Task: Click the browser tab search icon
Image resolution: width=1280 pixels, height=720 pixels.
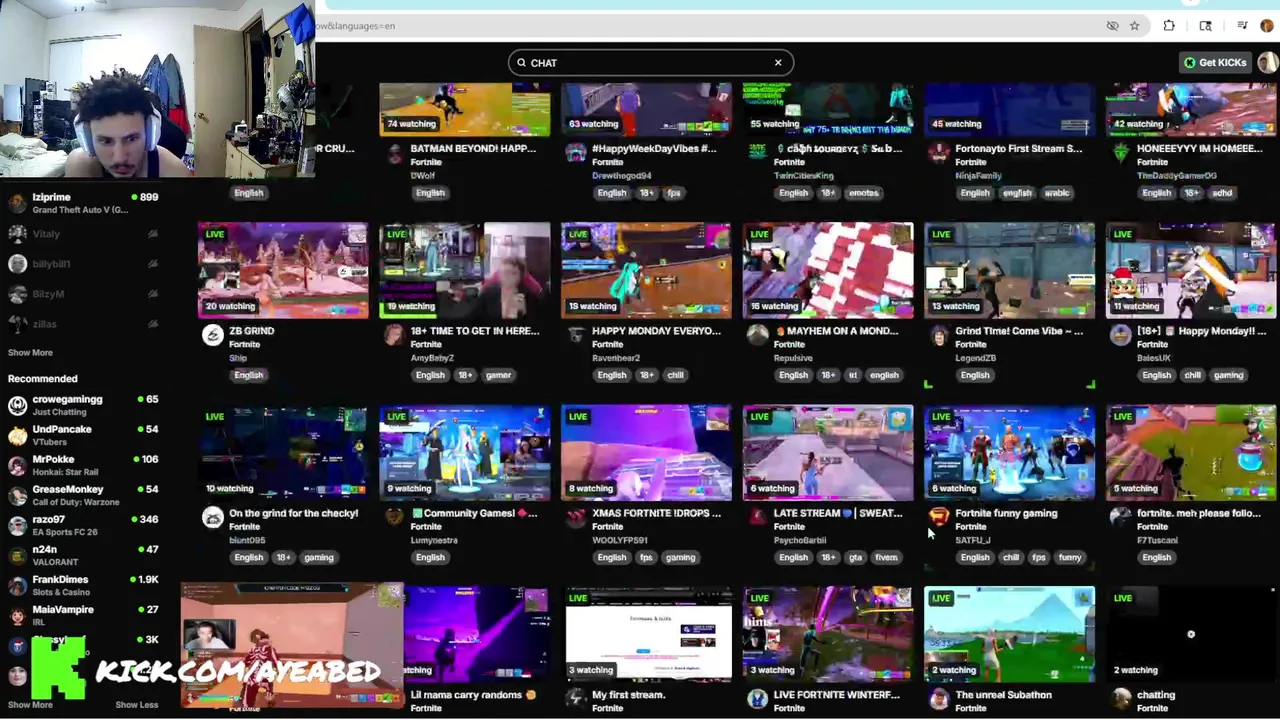Action: pos(1205,26)
